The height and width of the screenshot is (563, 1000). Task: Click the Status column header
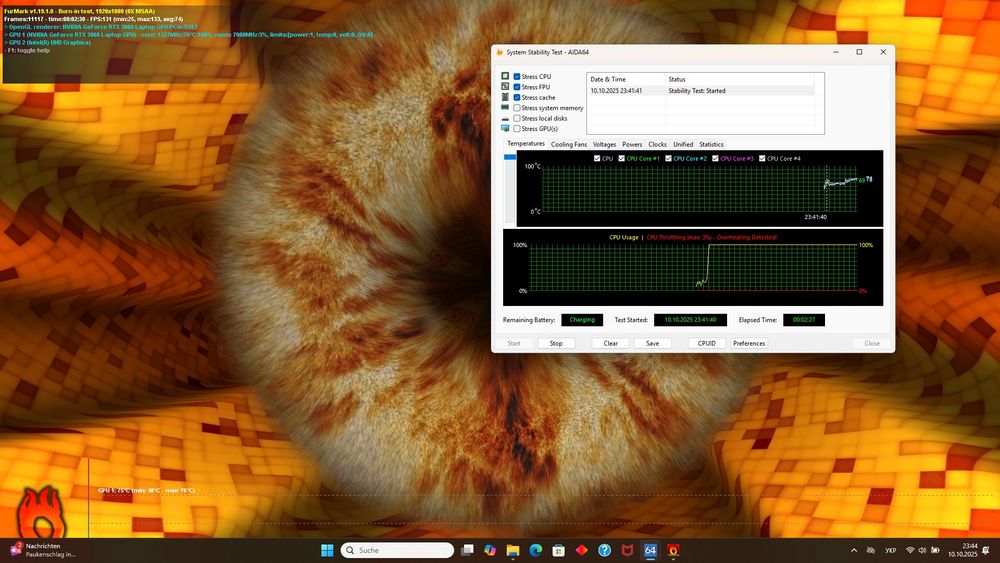coord(740,79)
